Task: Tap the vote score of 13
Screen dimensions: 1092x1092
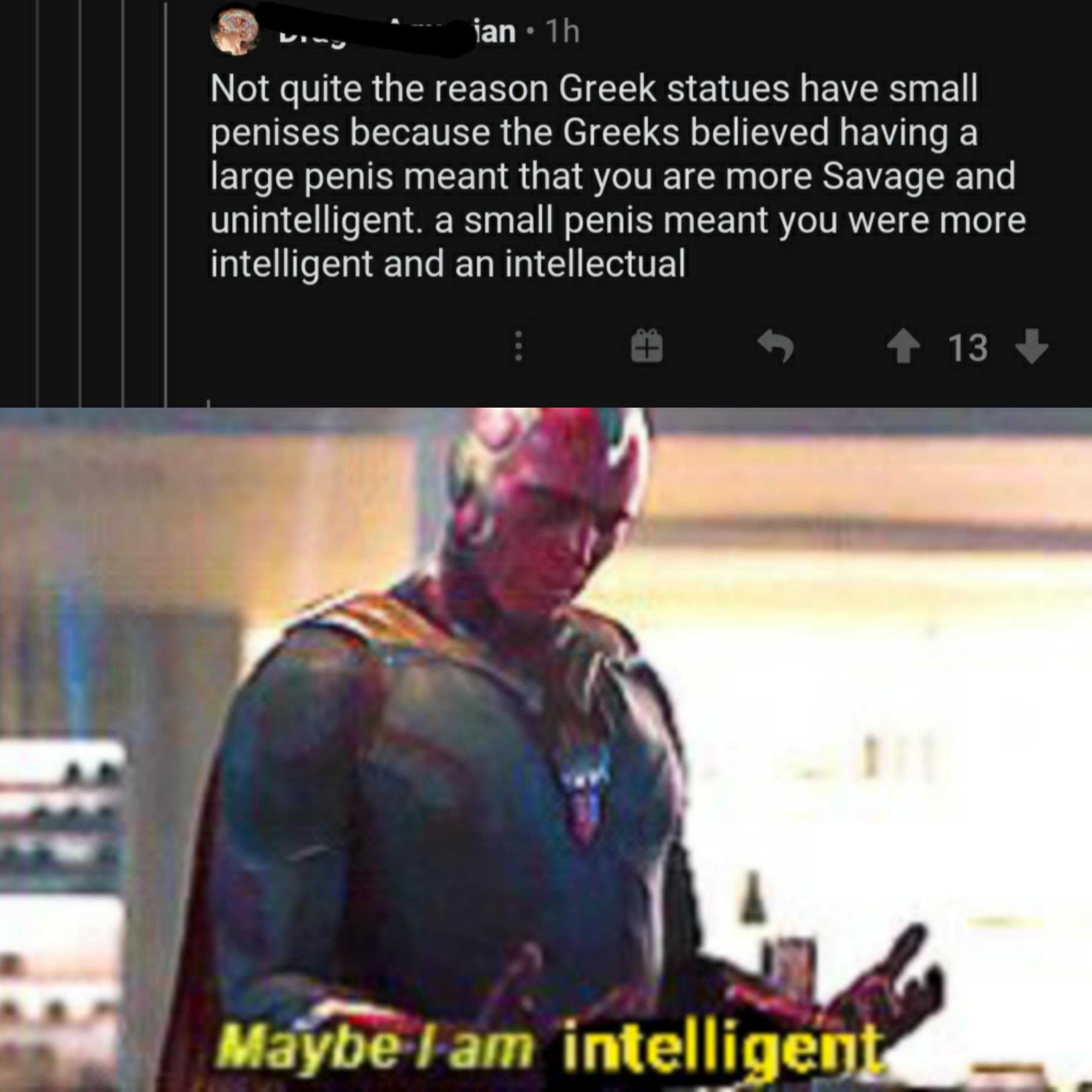Action: (968, 348)
